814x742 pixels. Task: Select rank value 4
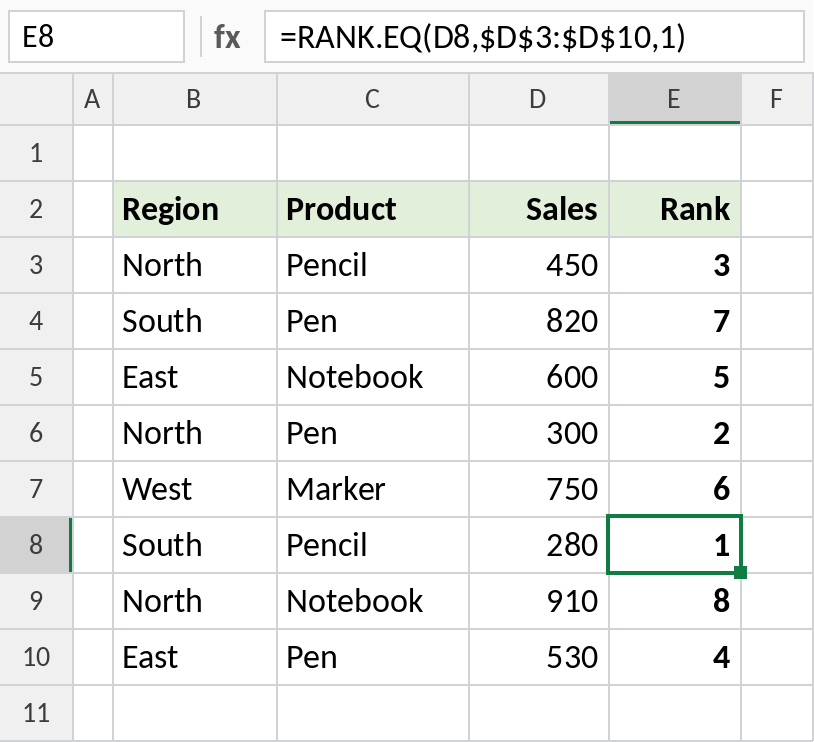pos(675,657)
